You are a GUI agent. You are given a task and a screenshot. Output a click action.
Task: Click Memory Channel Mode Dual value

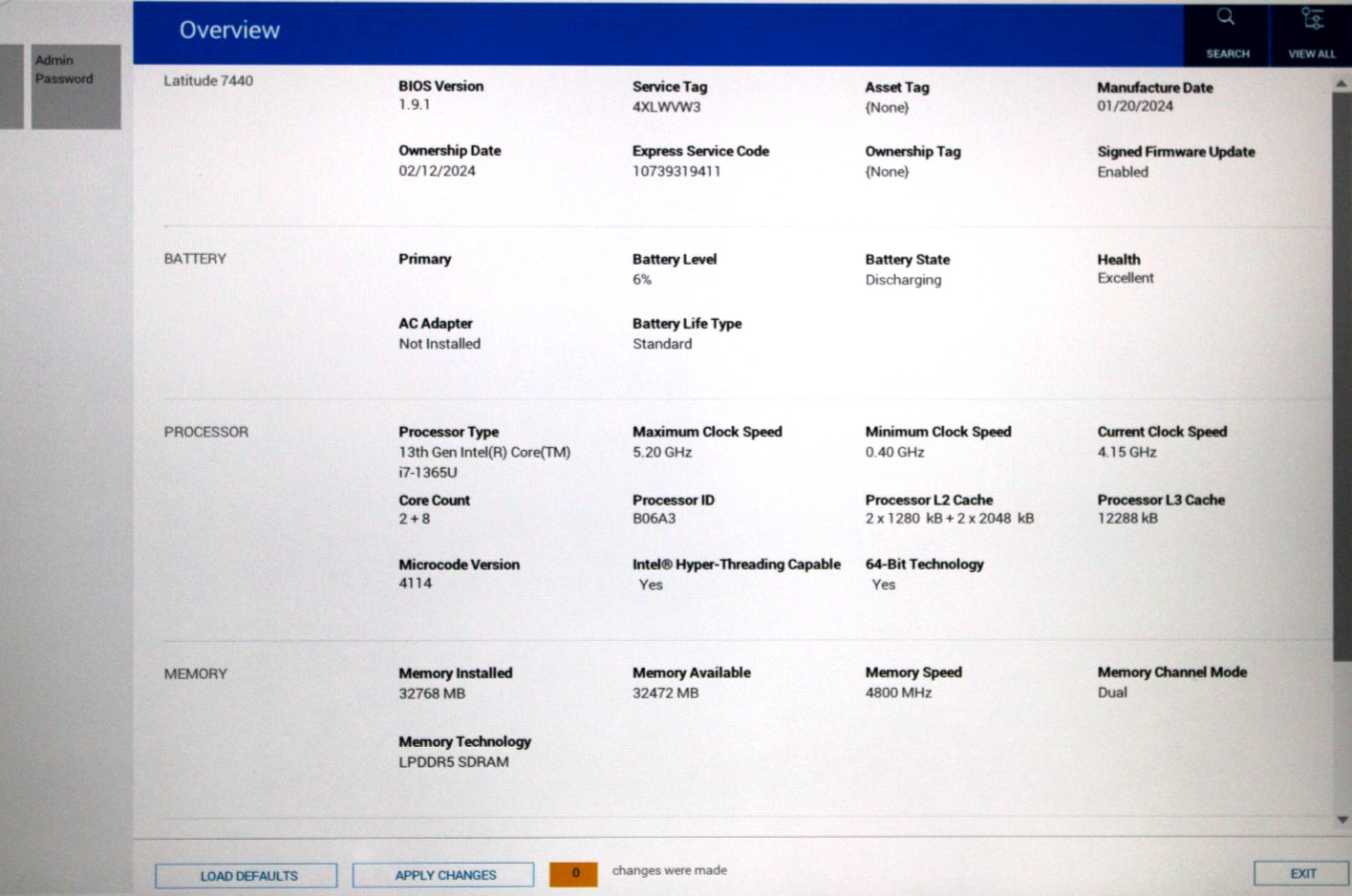1112,693
